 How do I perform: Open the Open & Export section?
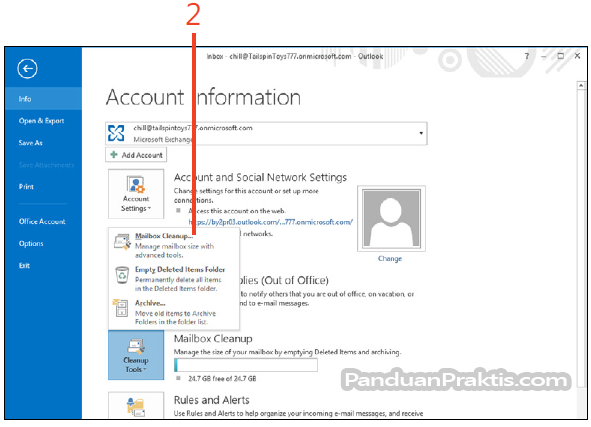41,121
